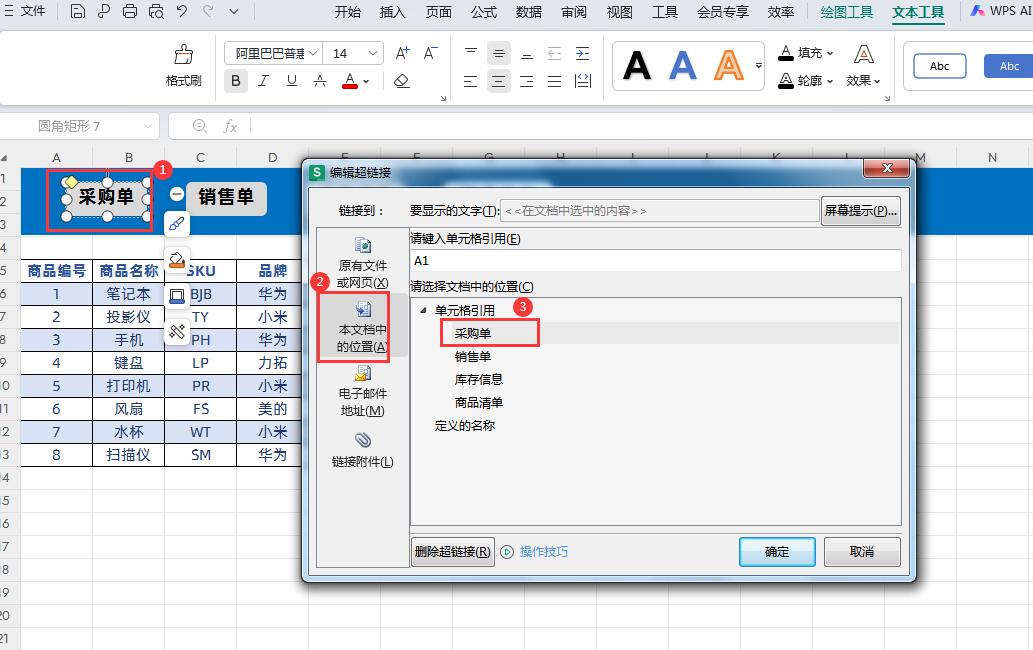This screenshot has height=650, width=1033.
Task: Open the font size dropdown showing 14
Action: [x=374, y=53]
